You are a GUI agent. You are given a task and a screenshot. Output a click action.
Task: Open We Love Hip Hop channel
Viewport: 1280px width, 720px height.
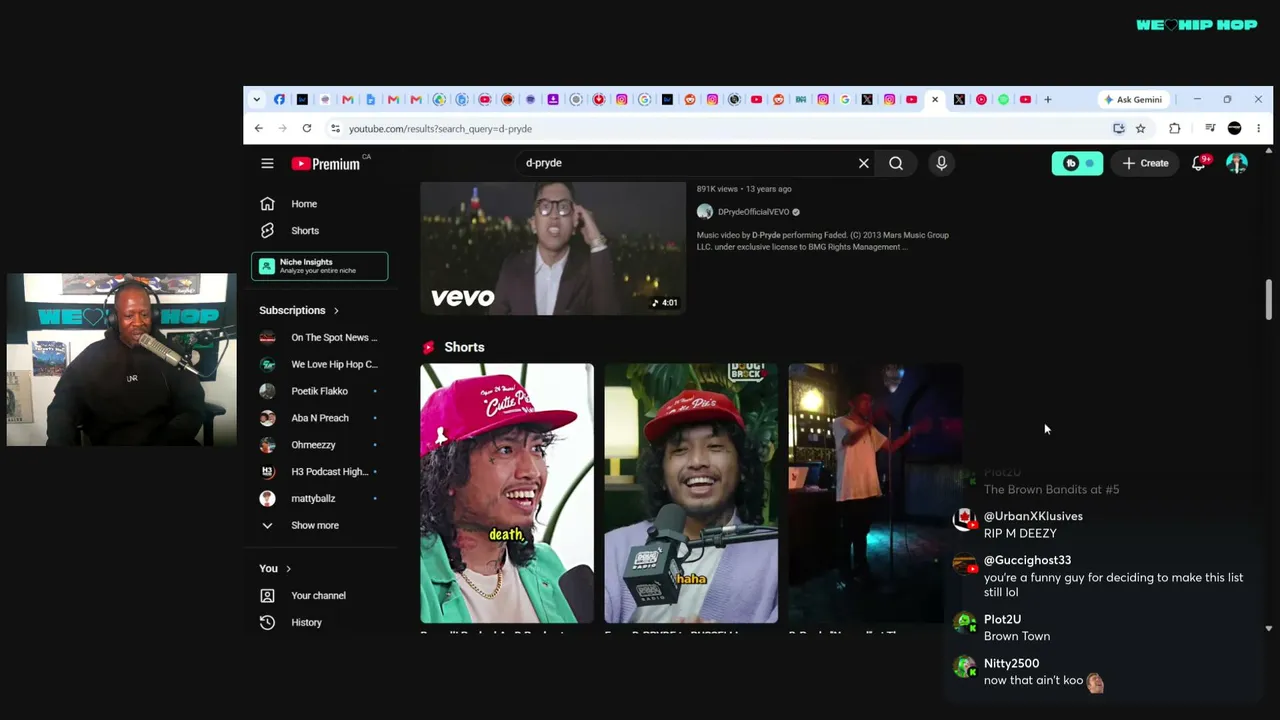320,365
